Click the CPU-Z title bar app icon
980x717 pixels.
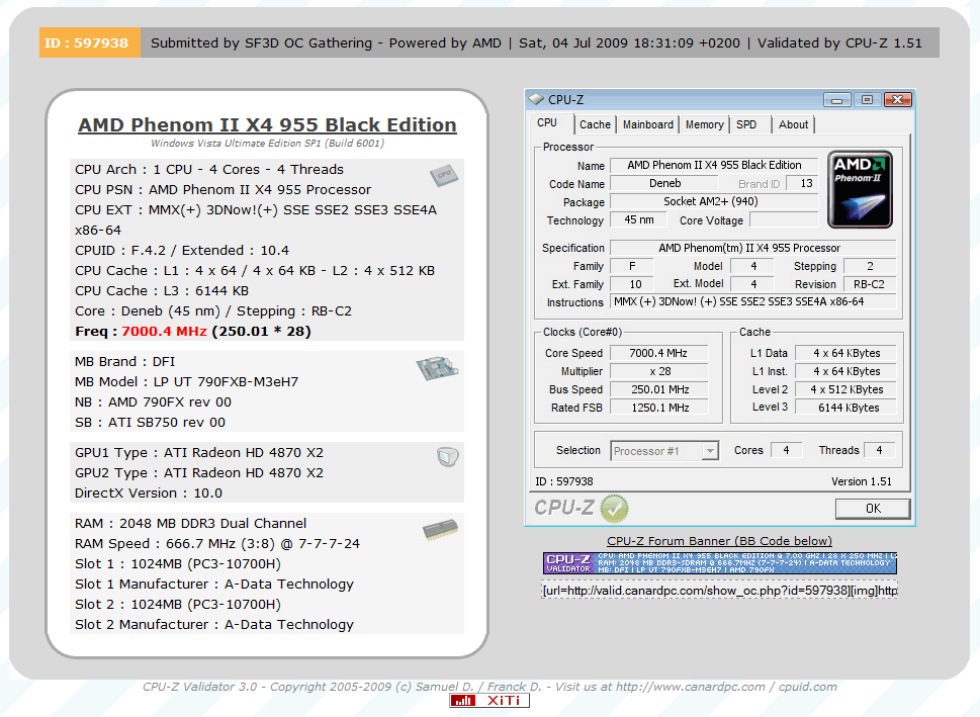pyautogui.click(x=536, y=99)
